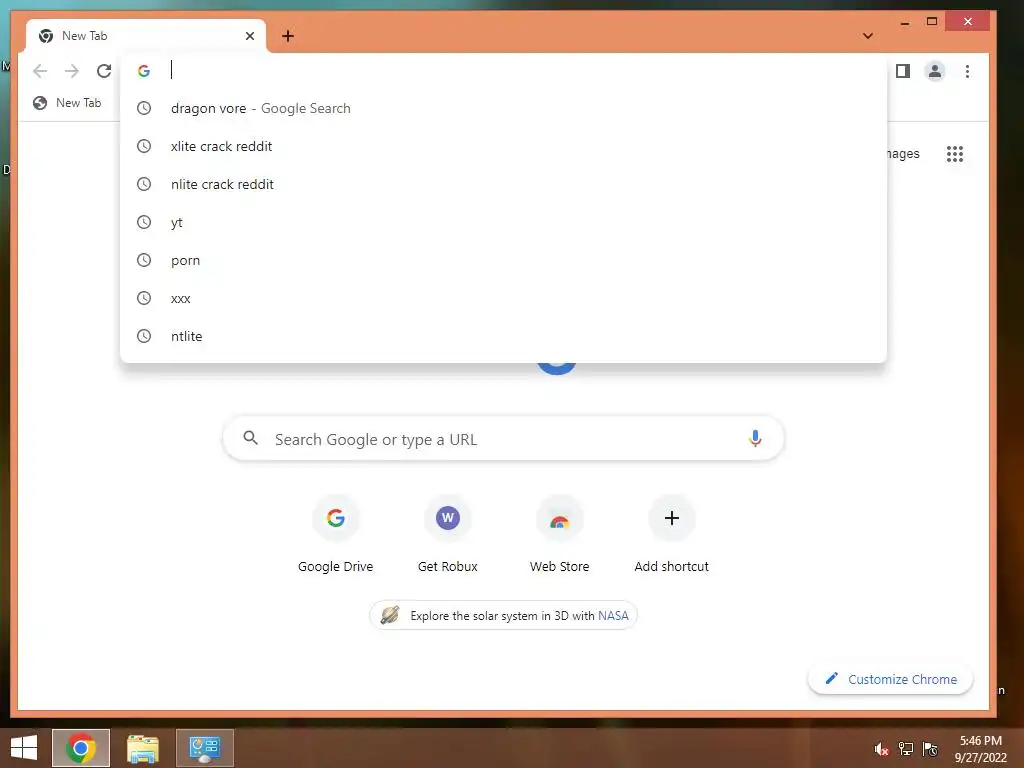Open the Windows Start menu

[24, 748]
